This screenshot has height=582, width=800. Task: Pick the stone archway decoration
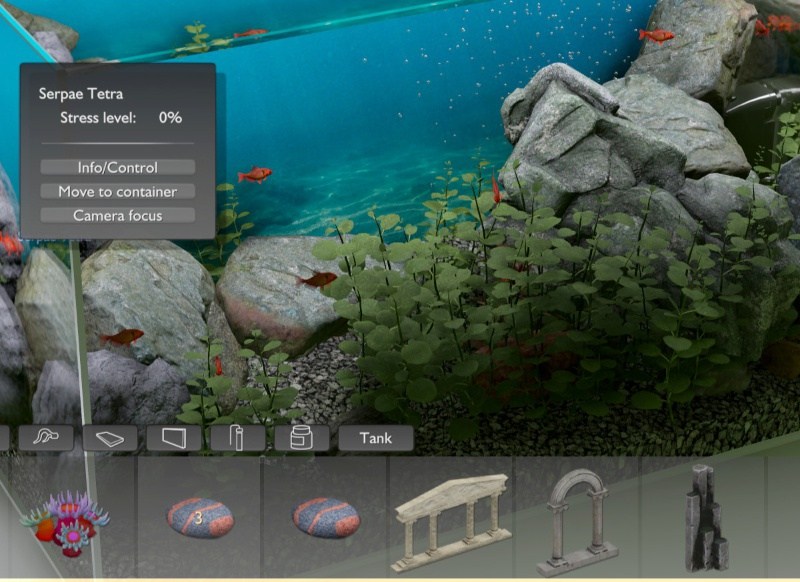[579, 522]
